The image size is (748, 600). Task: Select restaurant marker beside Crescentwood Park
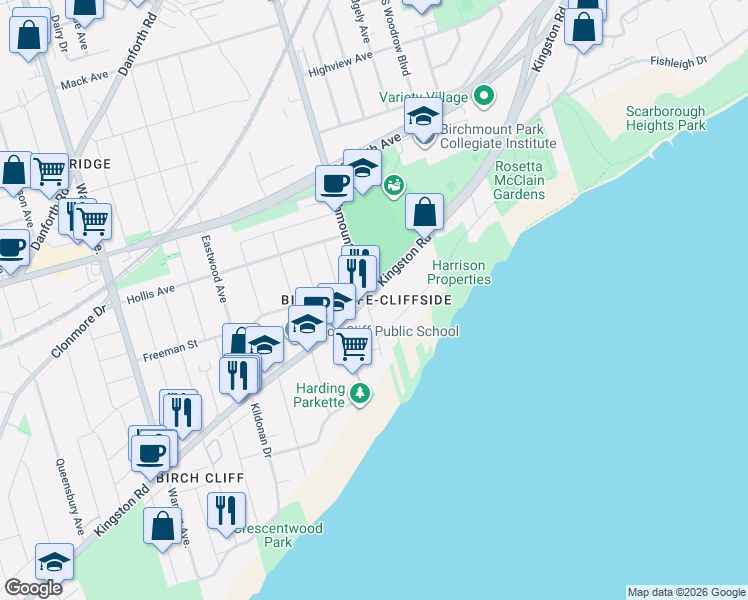227,514
